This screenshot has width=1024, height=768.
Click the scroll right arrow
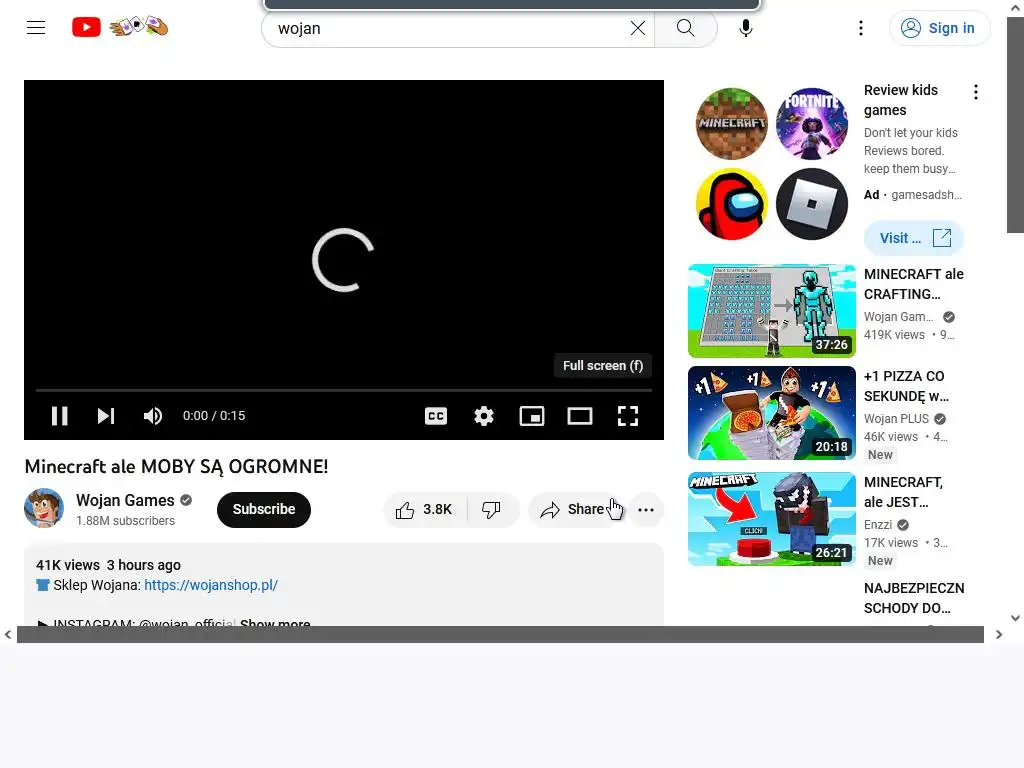999,634
